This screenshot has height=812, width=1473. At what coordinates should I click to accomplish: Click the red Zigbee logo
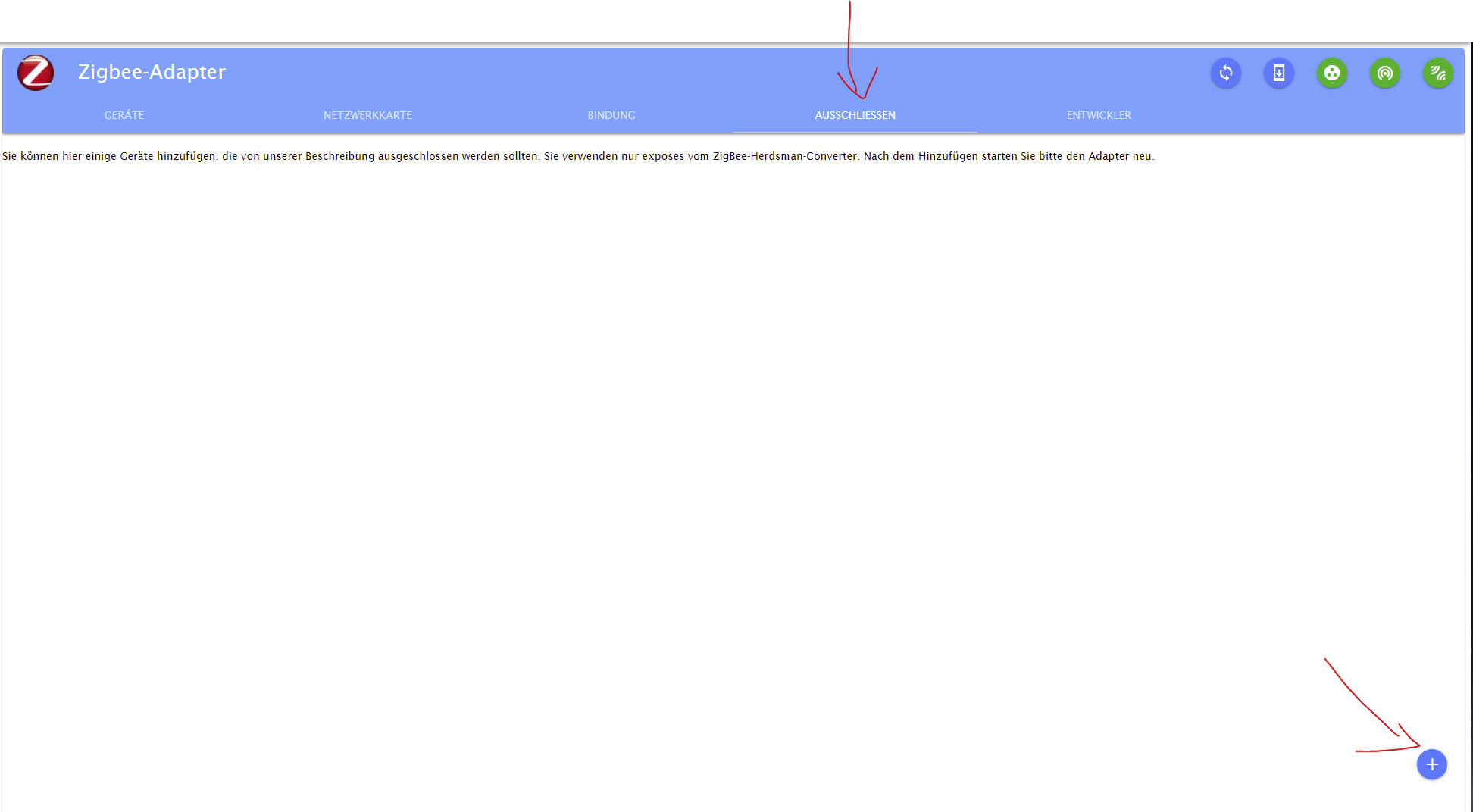(x=36, y=73)
